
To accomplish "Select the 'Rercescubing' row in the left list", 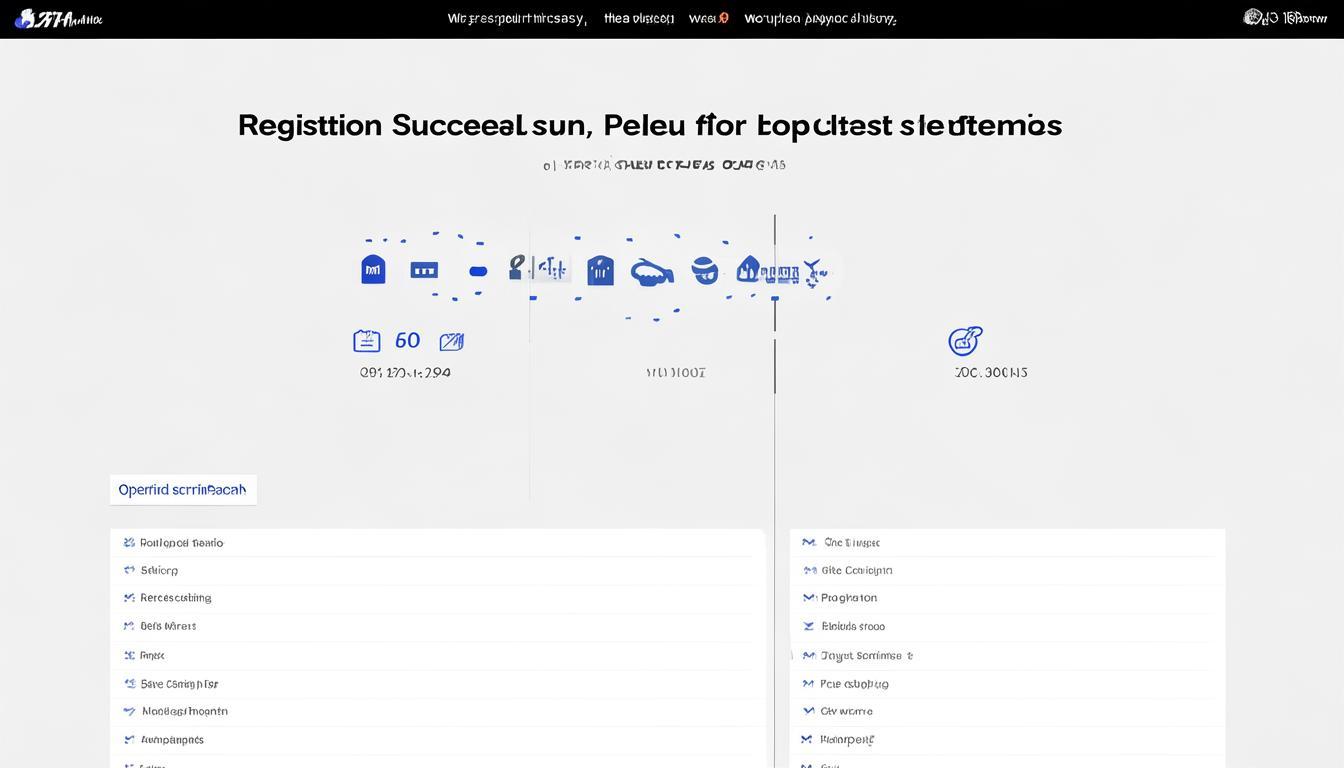I will [175, 598].
